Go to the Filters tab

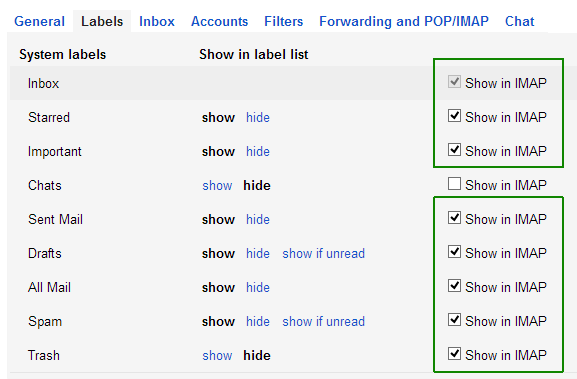tap(284, 21)
